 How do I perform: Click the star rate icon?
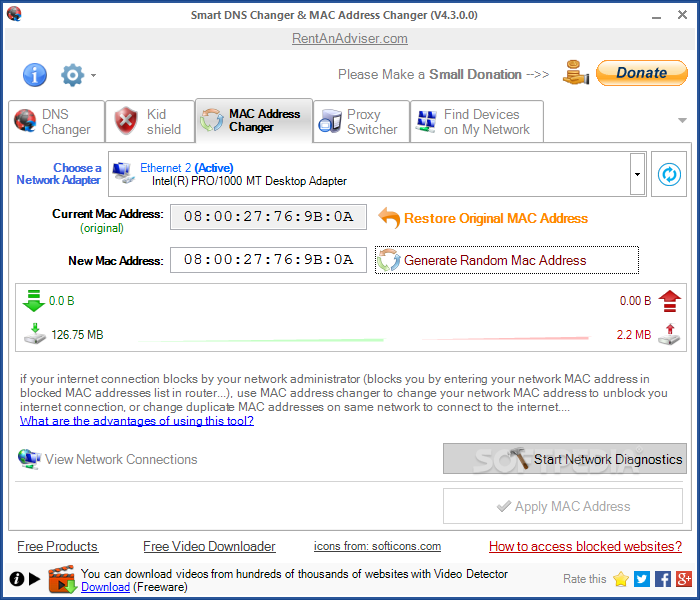point(621,579)
